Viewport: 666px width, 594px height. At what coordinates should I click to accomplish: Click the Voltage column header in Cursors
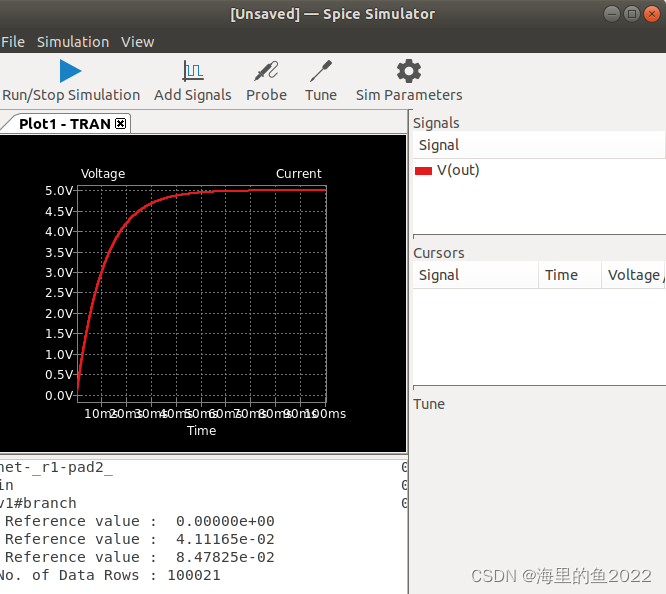click(x=633, y=275)
